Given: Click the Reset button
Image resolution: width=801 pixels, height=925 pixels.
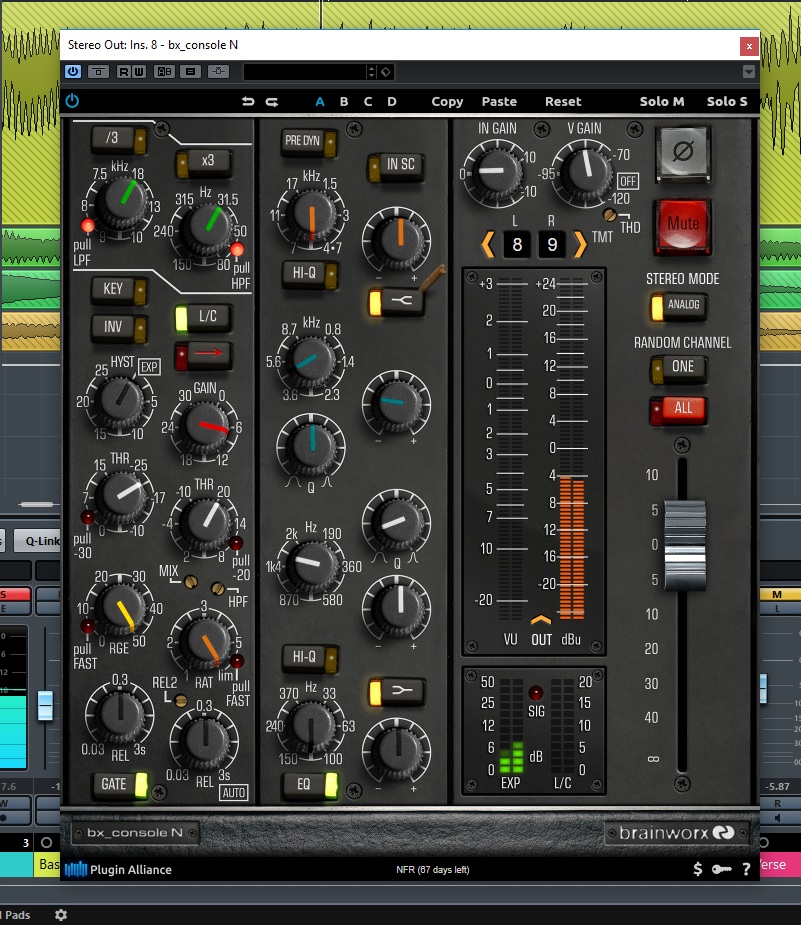Looking at the screenshot, I should [562, 101].
